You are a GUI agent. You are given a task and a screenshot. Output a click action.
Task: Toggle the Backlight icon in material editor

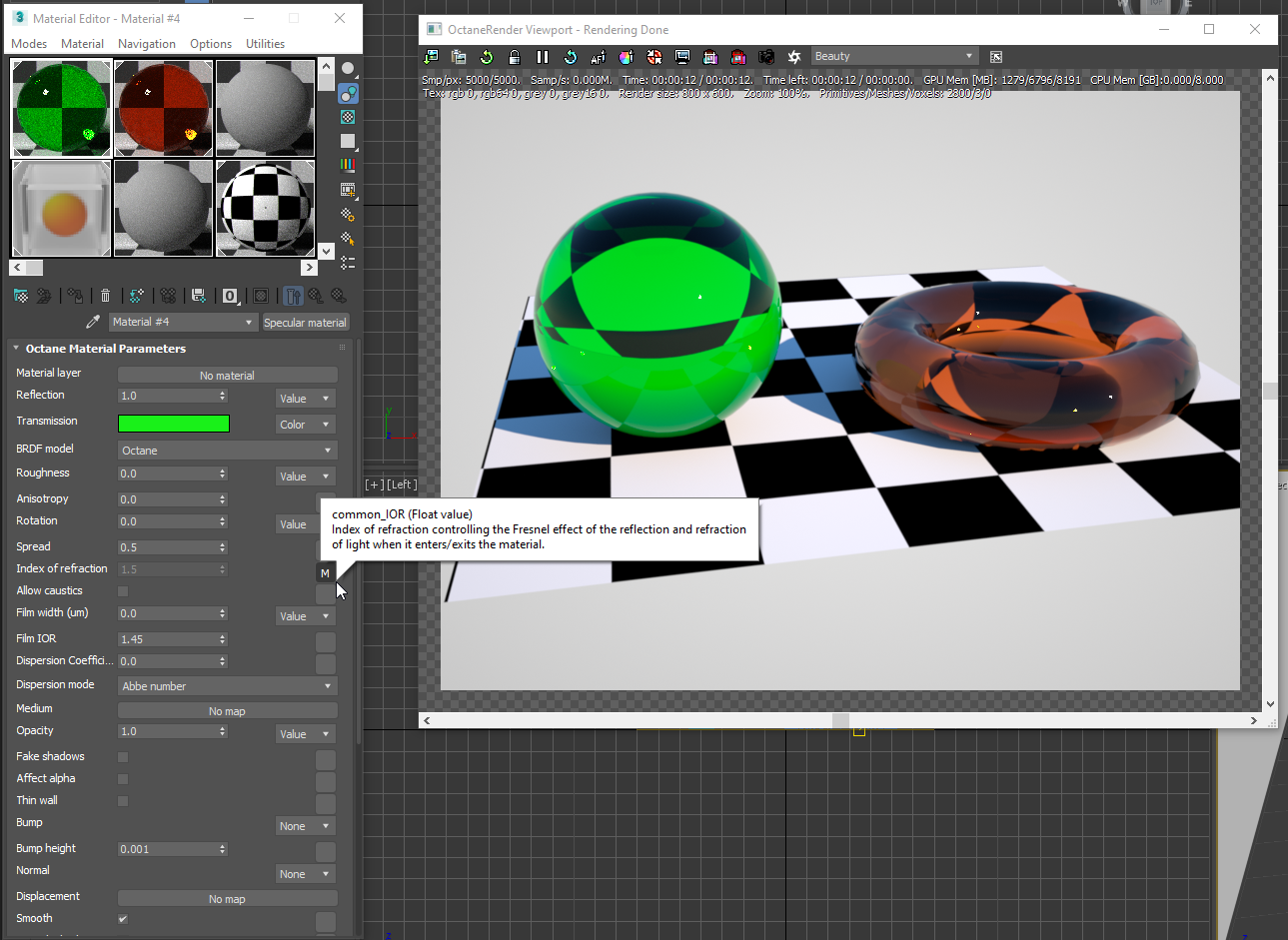coord(348,93)
